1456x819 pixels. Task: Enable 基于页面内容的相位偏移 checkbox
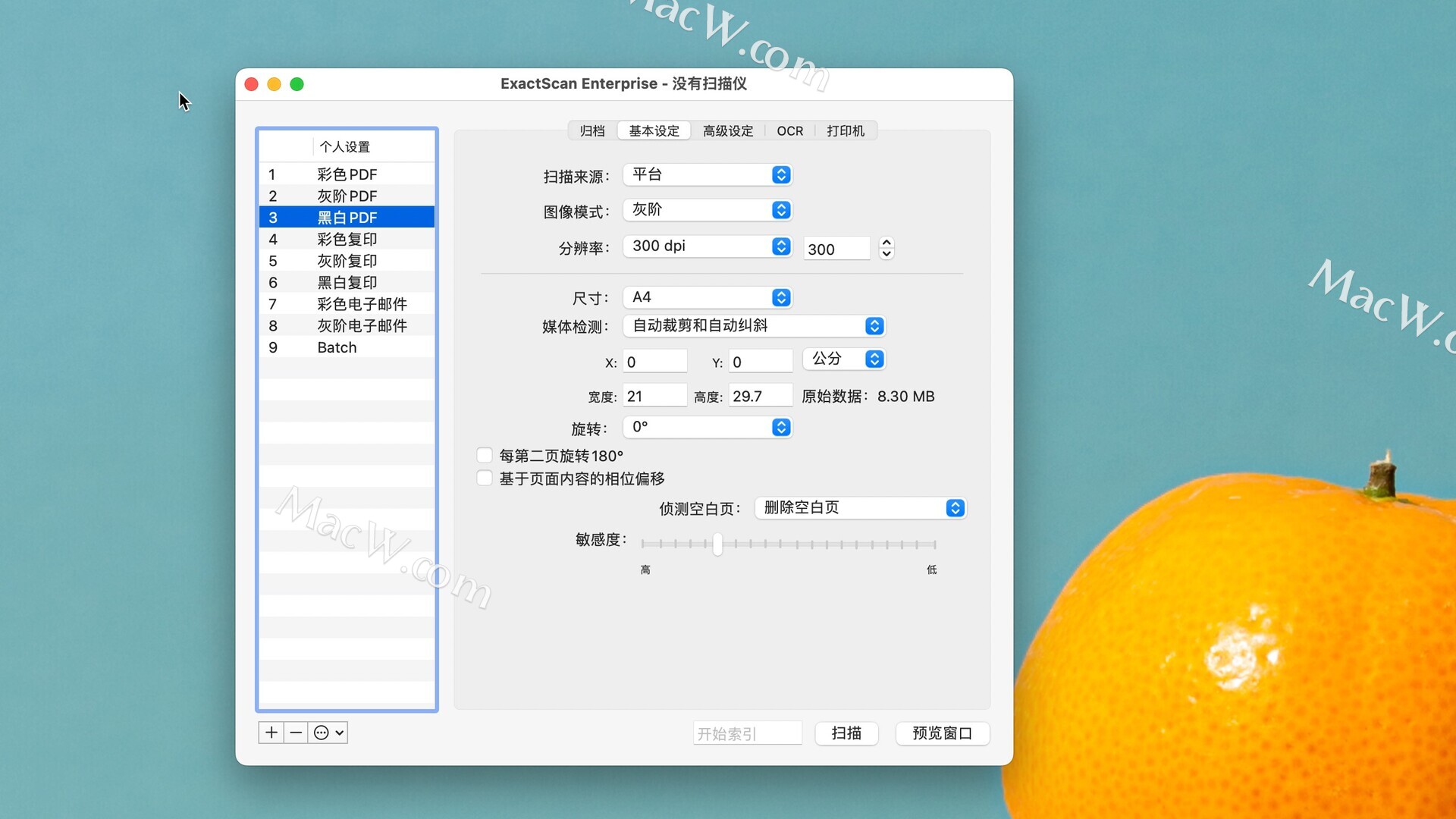pos(485,479)
